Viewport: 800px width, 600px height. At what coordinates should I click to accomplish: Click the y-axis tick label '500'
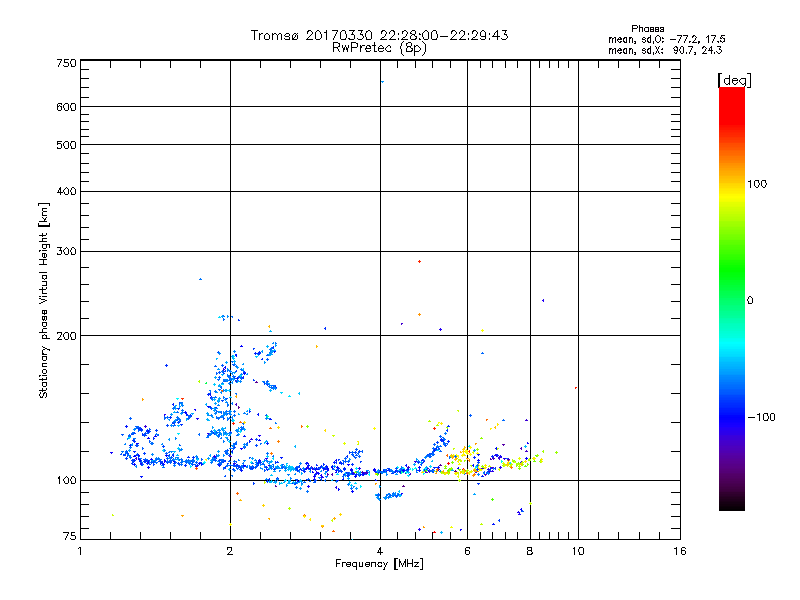coord(66,145)
